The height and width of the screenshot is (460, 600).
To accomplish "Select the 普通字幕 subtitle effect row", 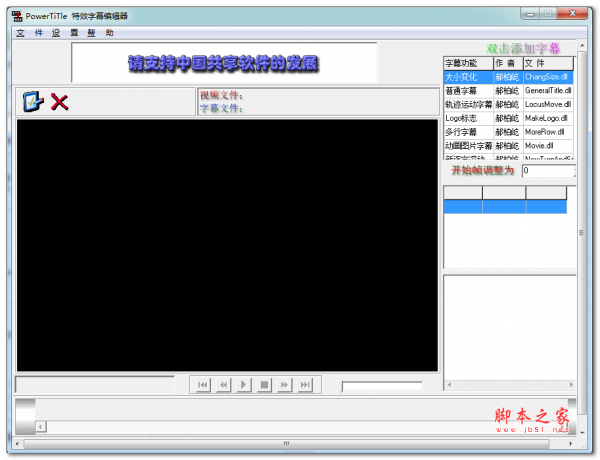I will tap(509, 91).
